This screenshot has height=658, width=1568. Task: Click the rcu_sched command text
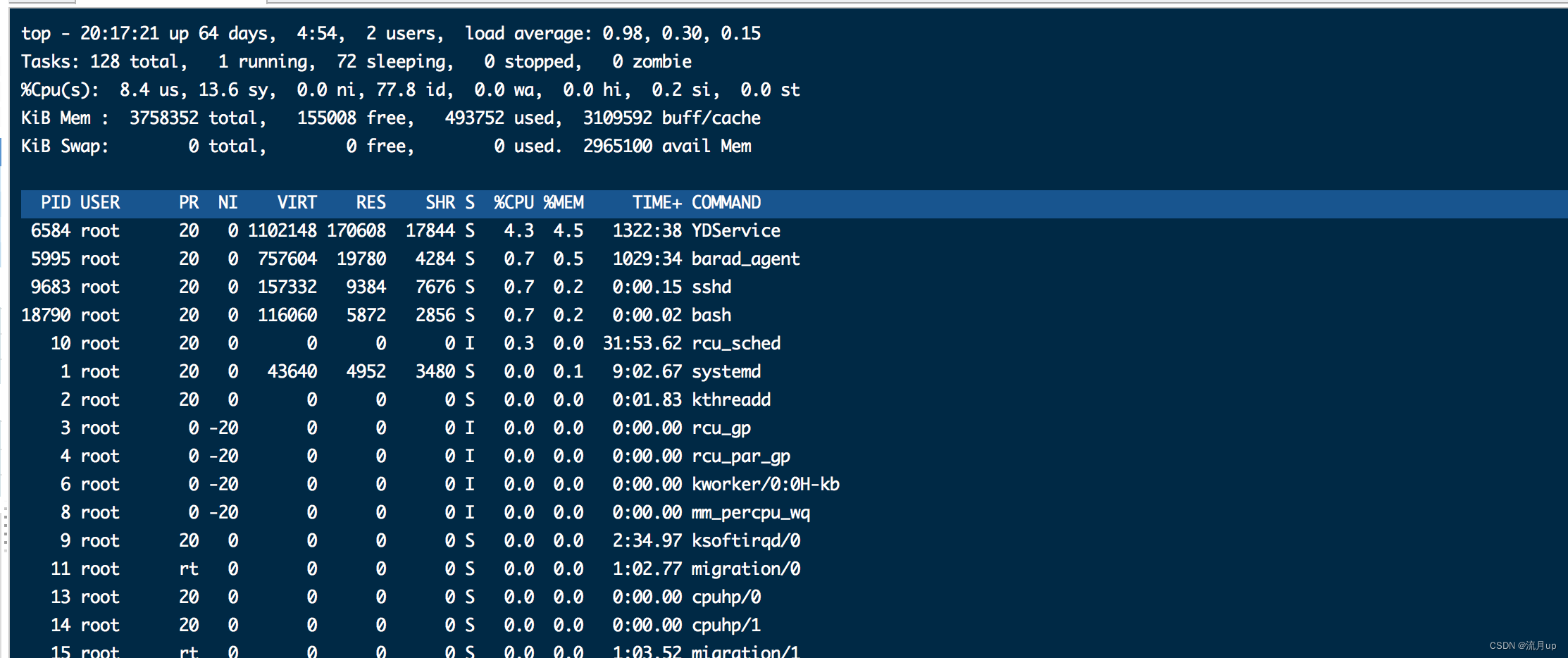click(736, 344)
